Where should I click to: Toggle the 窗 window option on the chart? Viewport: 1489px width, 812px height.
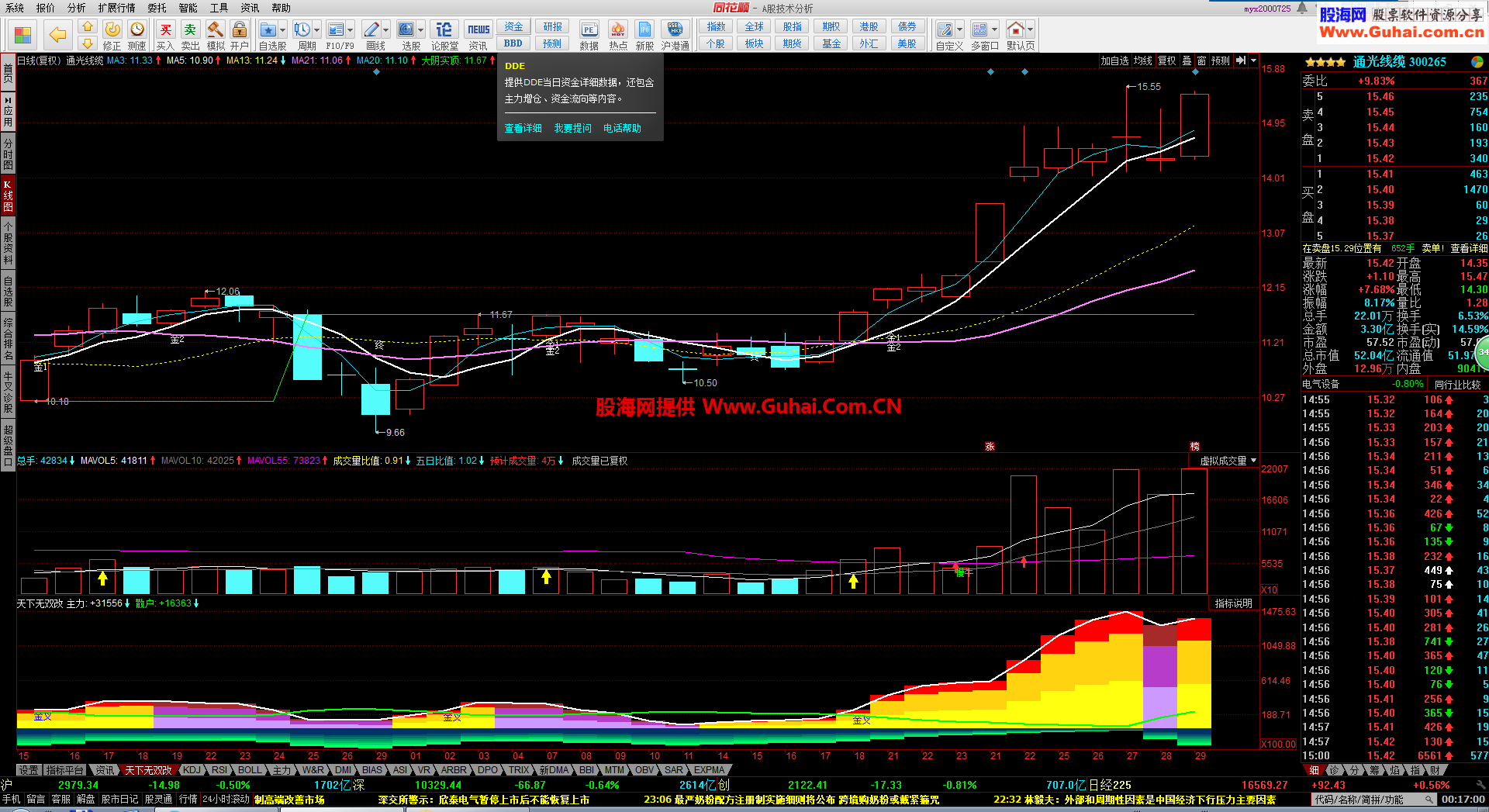[x=1201, y=60]
